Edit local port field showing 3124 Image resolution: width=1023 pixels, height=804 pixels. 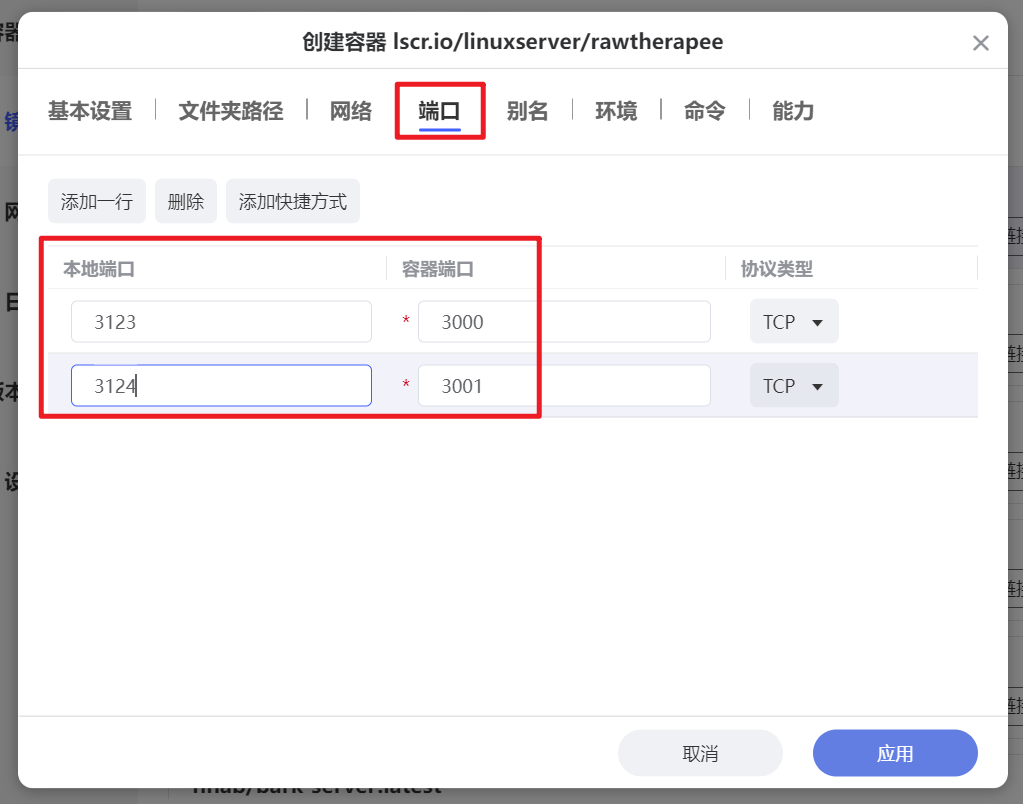(x=221, y=386)
